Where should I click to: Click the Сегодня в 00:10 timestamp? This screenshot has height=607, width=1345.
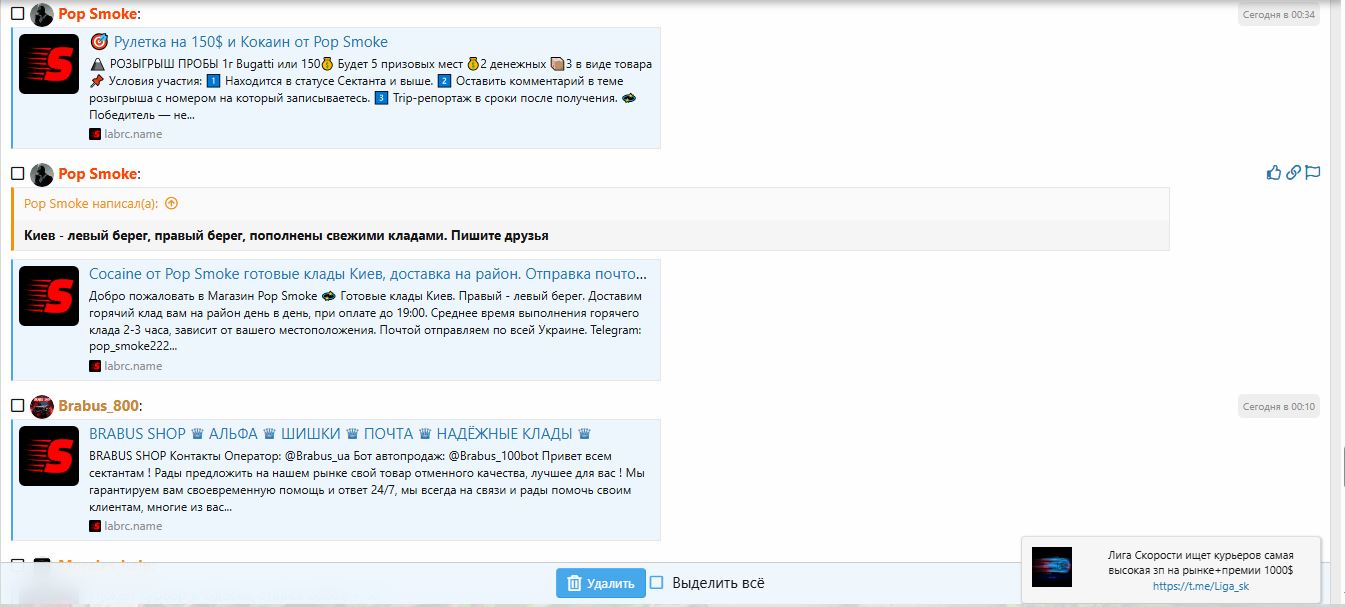pos(1278,407)
